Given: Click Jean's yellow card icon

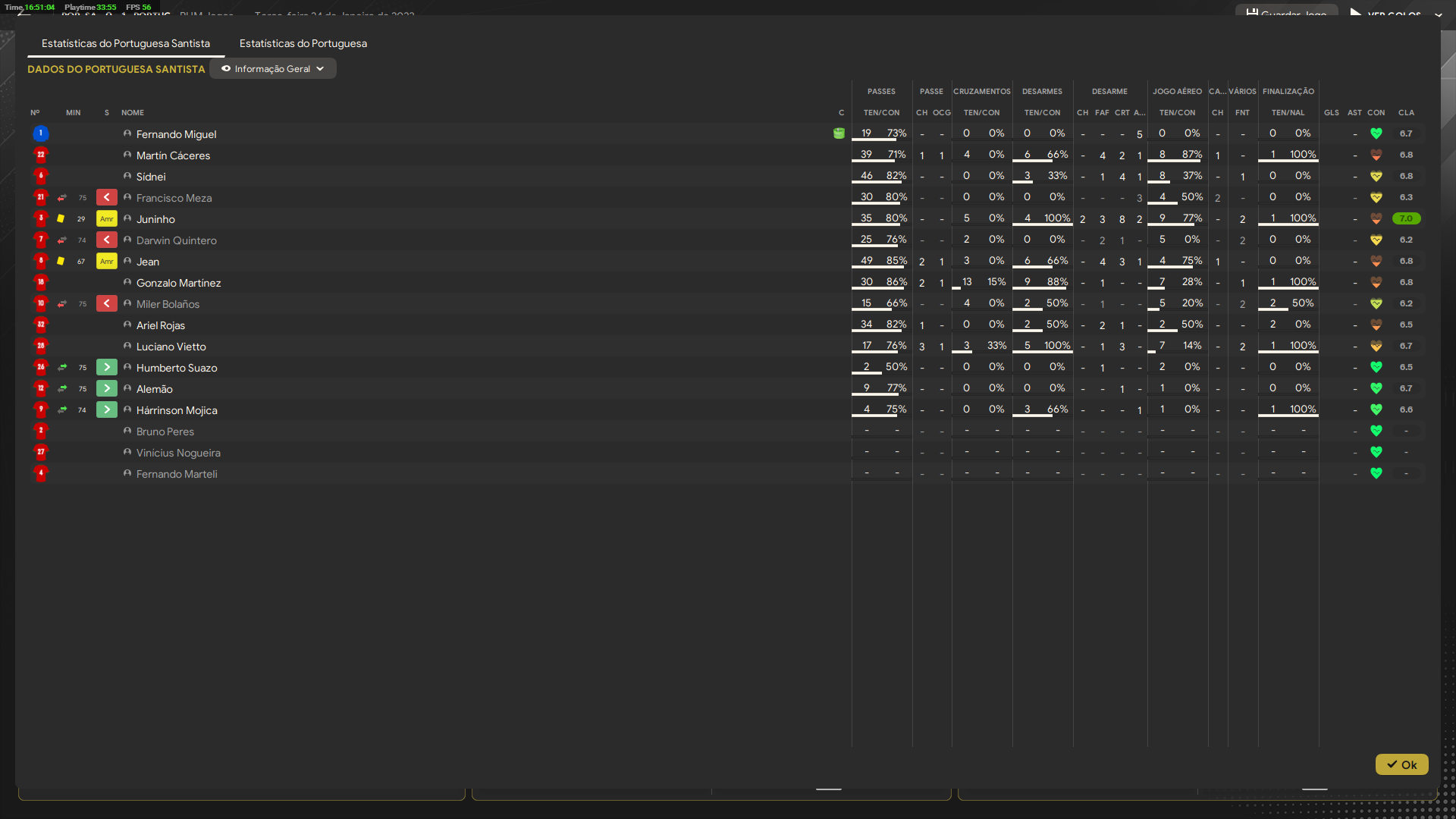Looking at the screenshot, I should point(61,261).
